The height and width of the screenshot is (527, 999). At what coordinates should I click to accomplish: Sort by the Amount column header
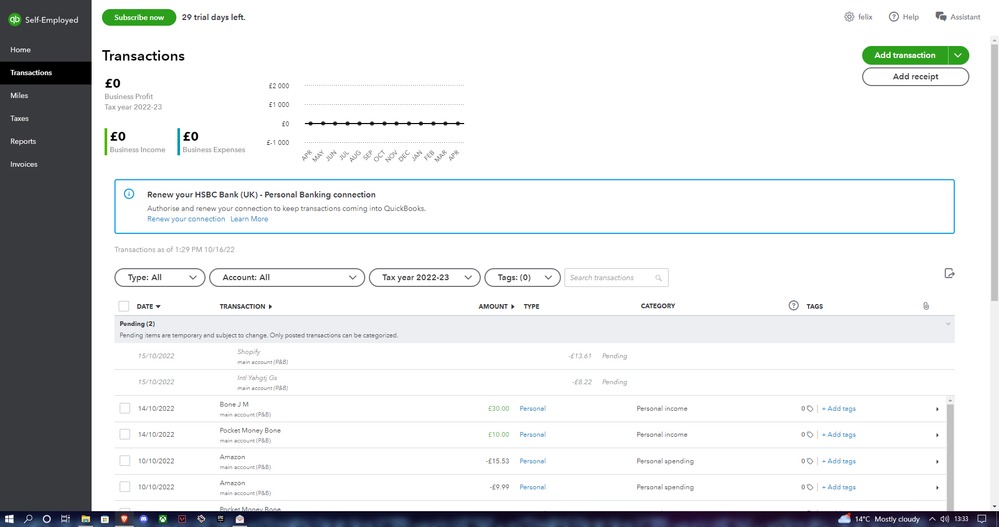click(x=496, y=307)
